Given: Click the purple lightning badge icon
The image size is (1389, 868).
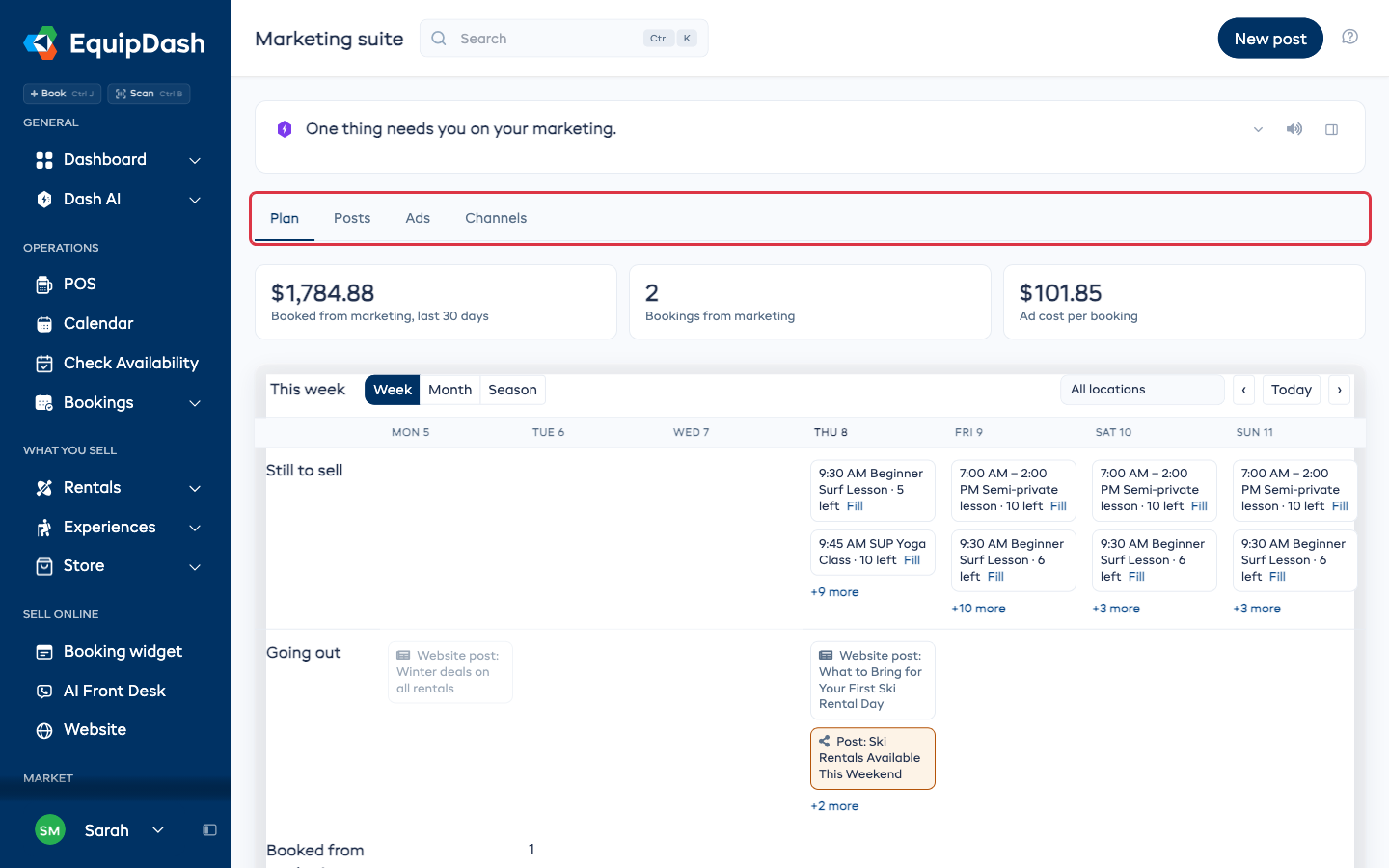Looking at the screenshot, I should (x=285, y=129).
